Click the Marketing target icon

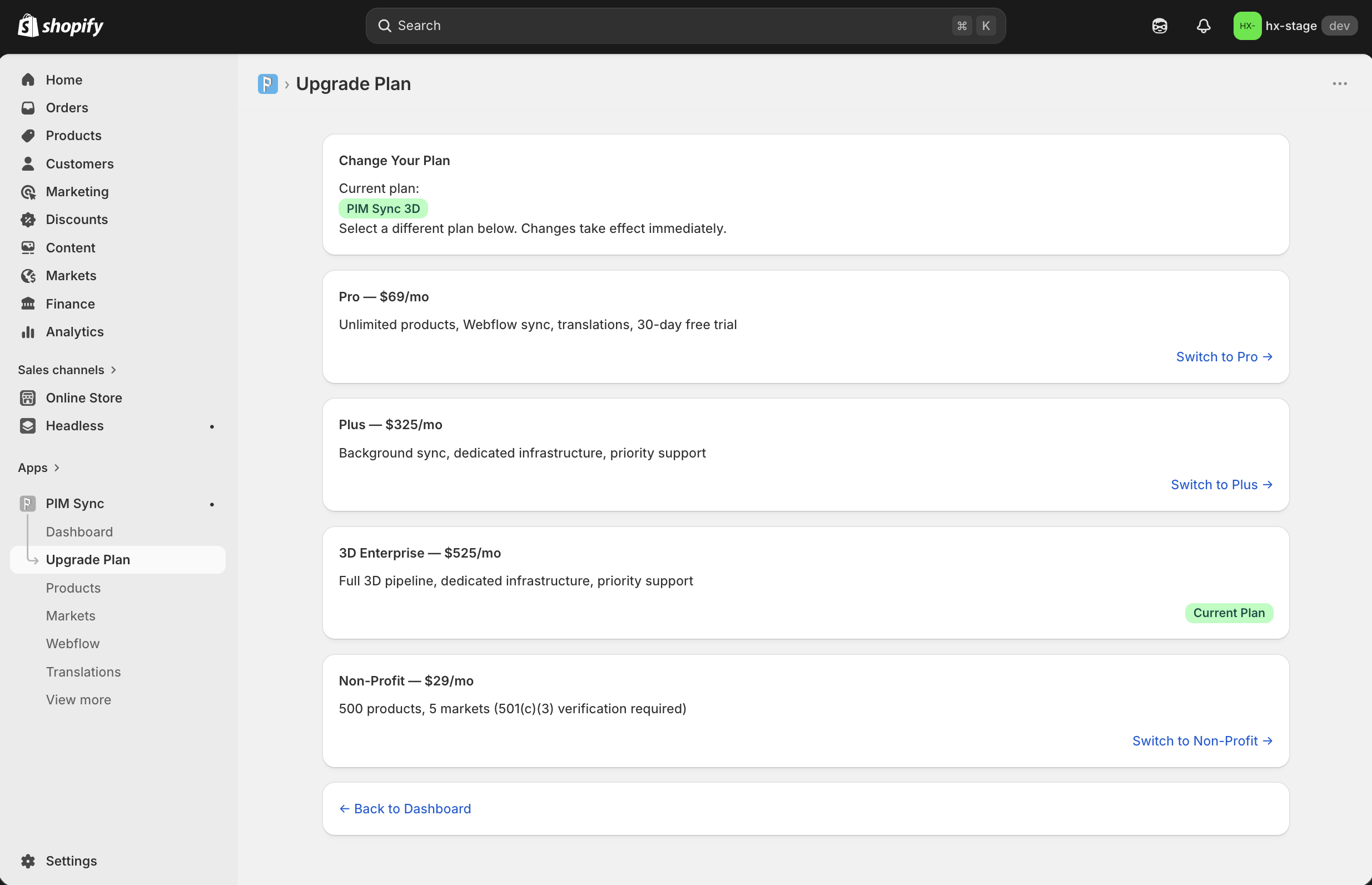[x=28, y=192]
